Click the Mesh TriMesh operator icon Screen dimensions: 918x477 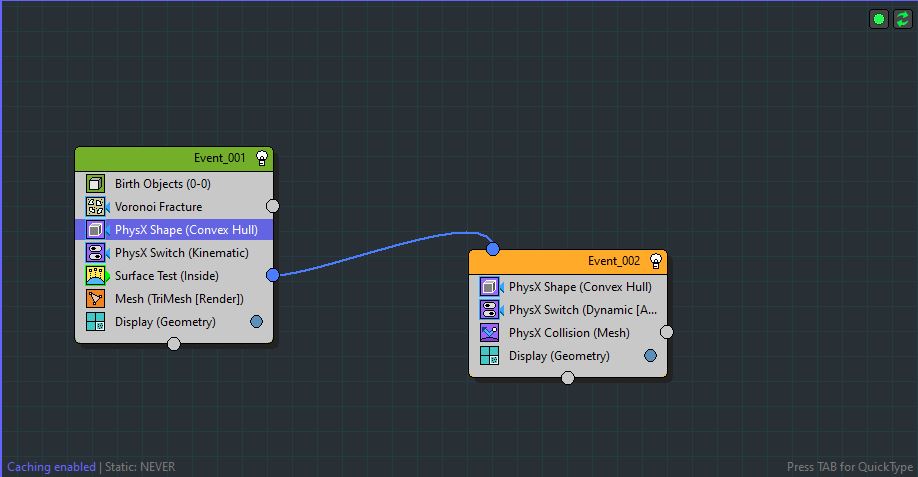click(x=95, y=298)
